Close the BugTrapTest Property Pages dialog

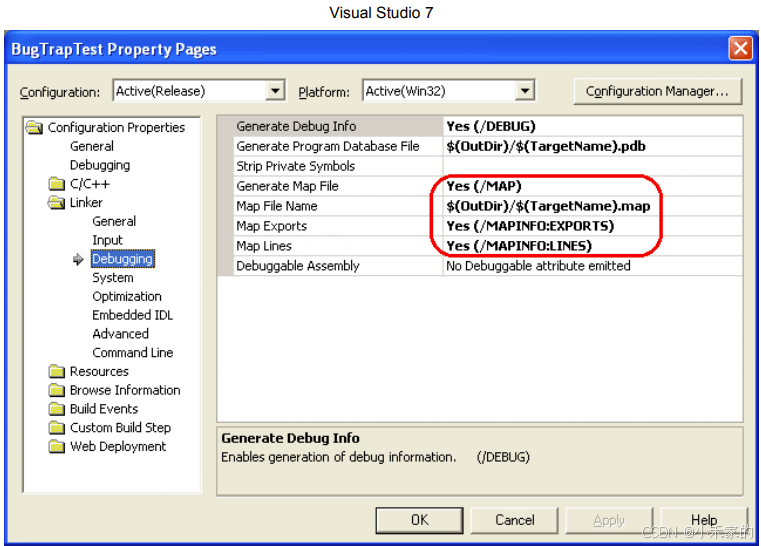pos(741,49)
